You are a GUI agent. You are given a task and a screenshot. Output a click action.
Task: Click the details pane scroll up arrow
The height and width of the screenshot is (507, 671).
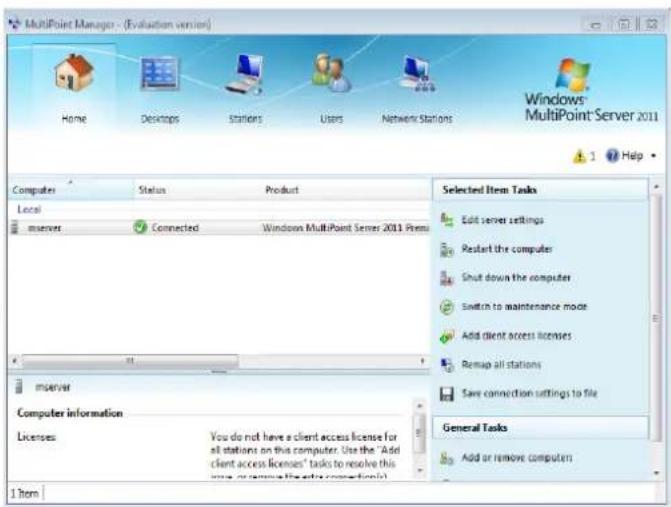[x=420, y=406]
